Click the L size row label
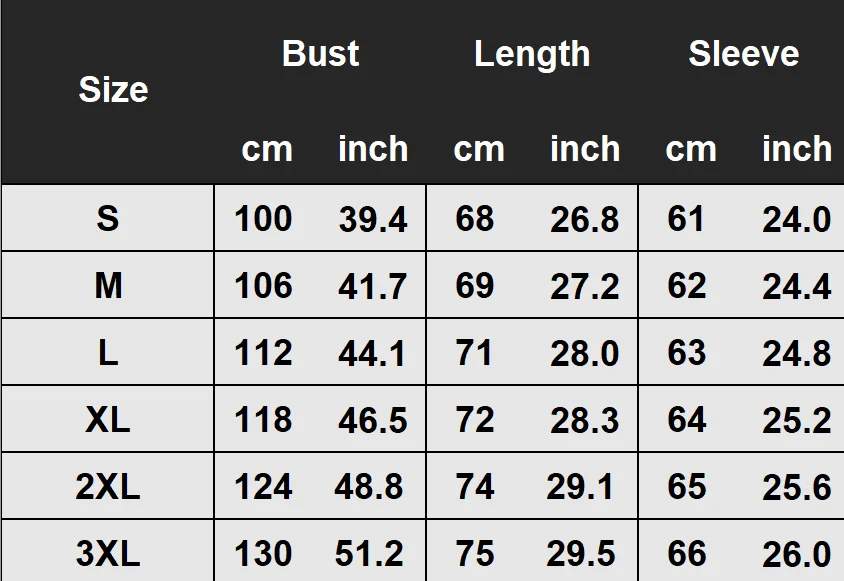 [108, 353]
